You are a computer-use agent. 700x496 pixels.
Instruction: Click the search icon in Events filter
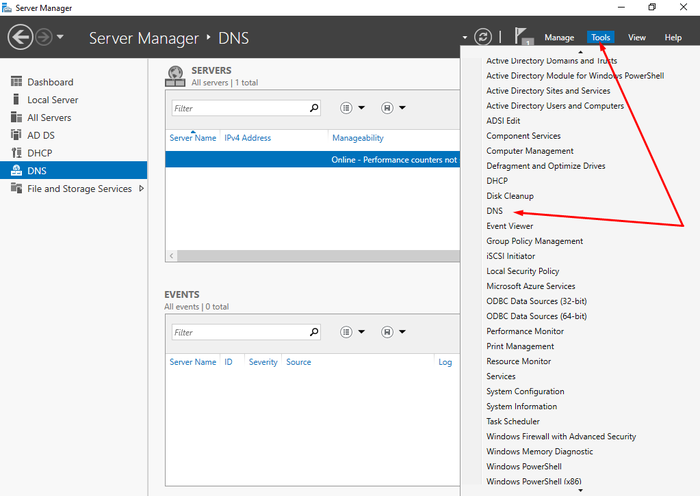(313, 332)
